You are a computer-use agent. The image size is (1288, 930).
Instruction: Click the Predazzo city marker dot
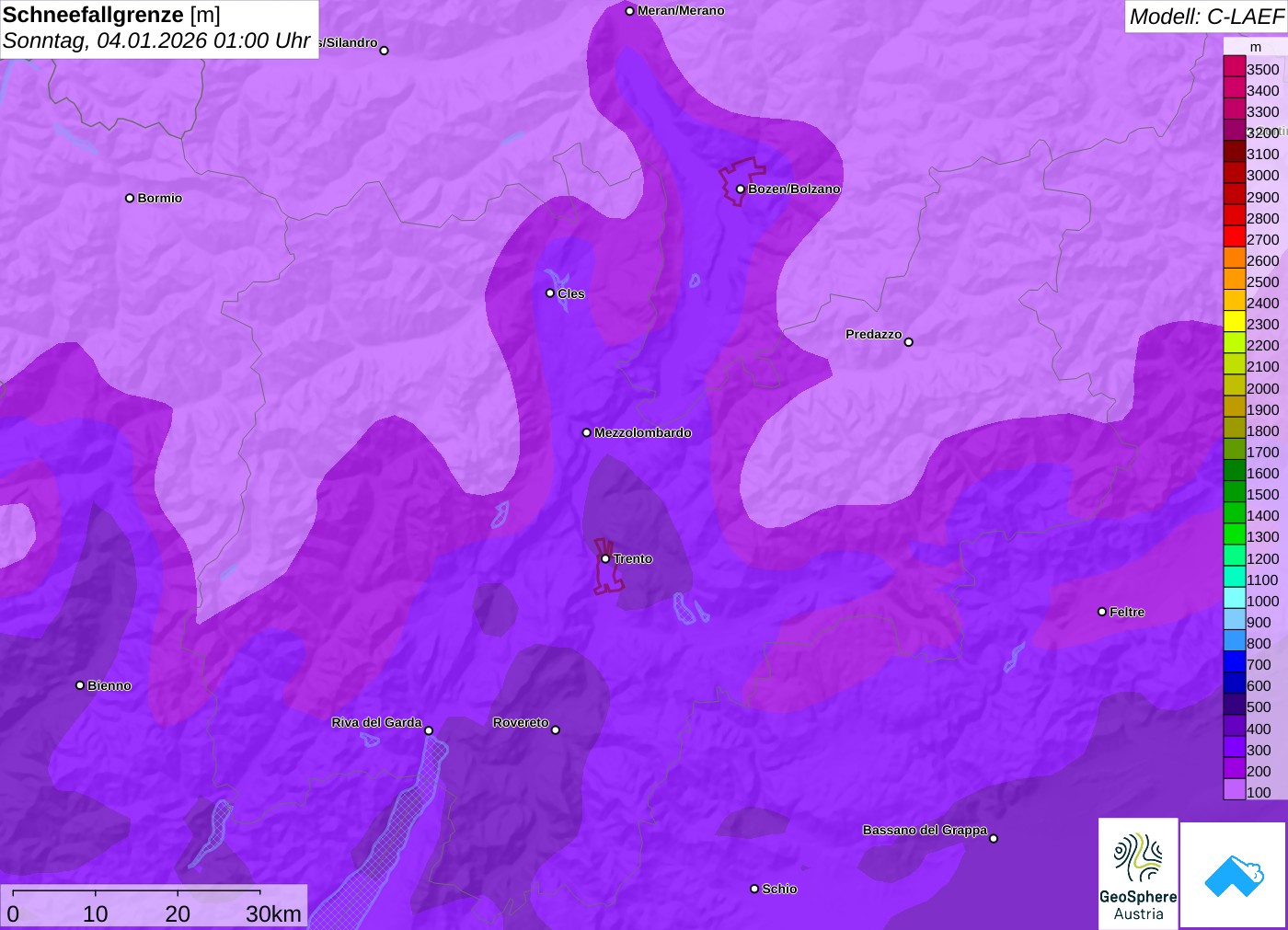click(x=908, y=342)
